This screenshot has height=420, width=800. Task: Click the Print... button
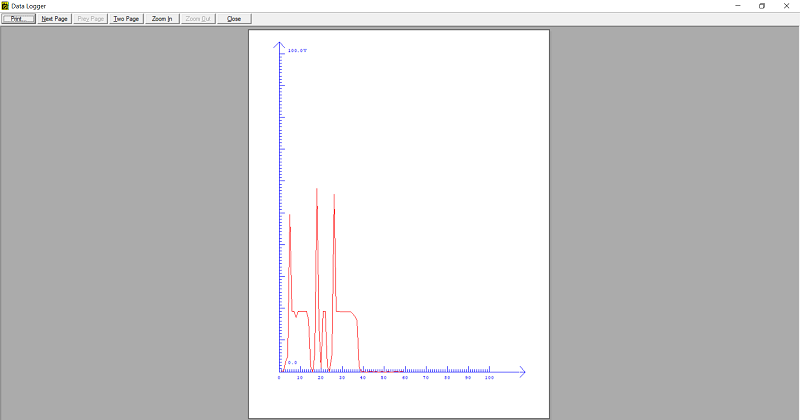click(18, 19)
